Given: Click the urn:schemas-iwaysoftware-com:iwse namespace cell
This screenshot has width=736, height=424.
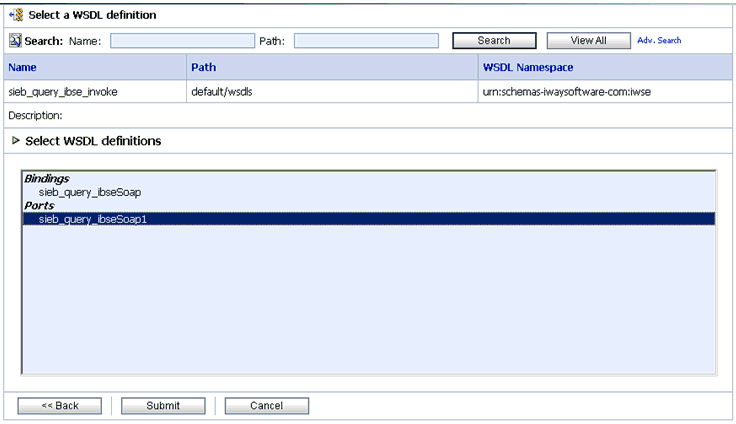Looking at the screenshot, I should pos(605,92).
